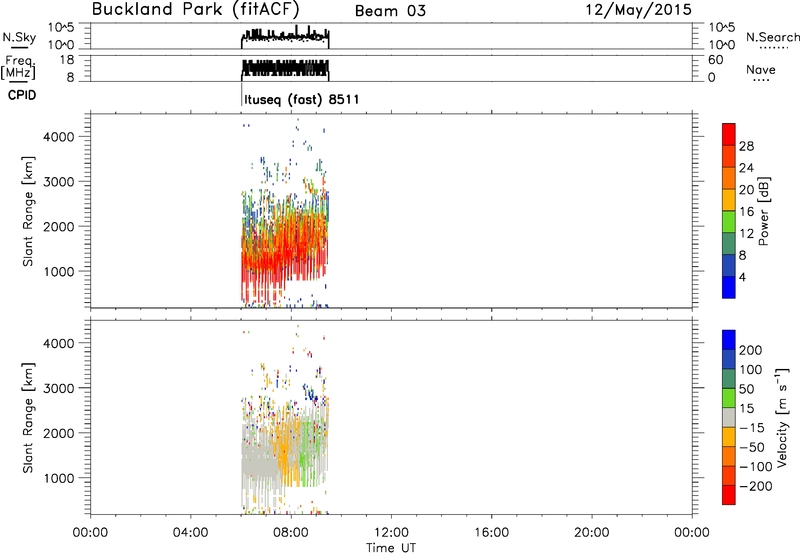Click the 'Power [dB]' axis label
The image size is (800, 554).
click(x=764, y=211)
